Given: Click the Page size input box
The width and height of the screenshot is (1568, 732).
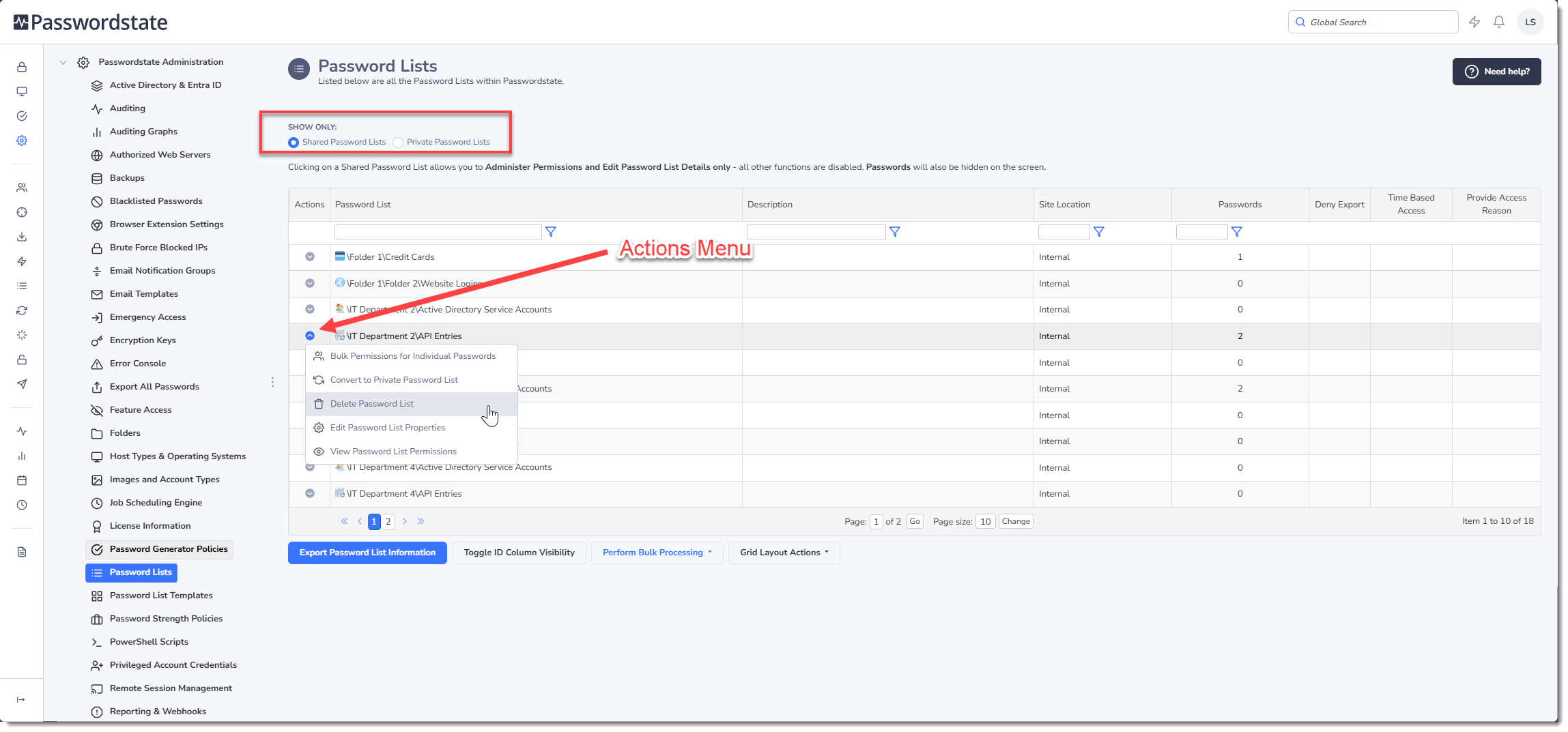Looking at the screenshot, I should (986, 521).
